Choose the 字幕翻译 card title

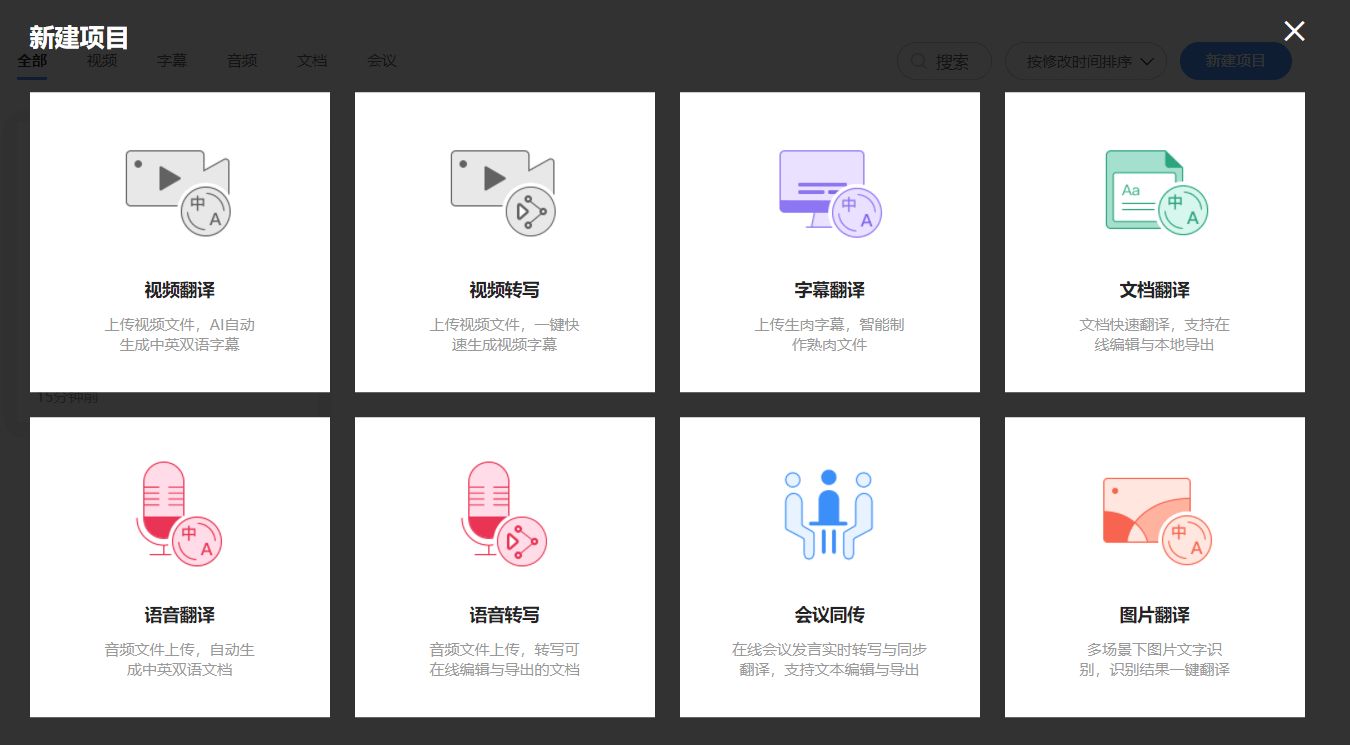click(830, 290)
